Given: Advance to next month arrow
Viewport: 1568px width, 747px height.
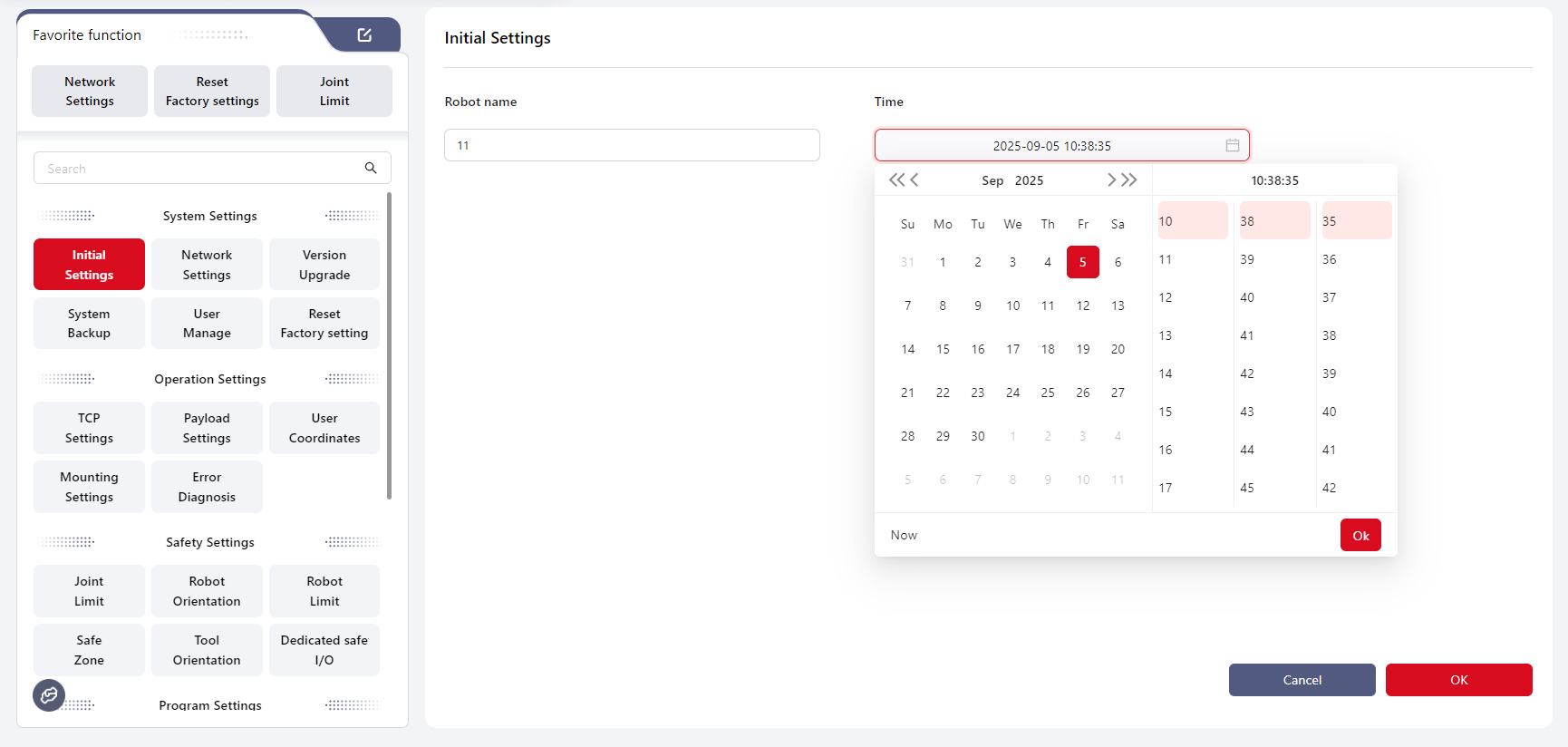Looking at the screenshot, I should [x=1111, y=179].
